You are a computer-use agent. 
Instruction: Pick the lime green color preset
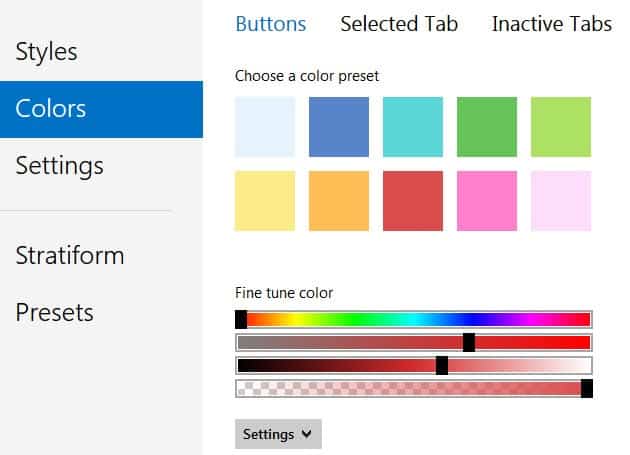561,127
